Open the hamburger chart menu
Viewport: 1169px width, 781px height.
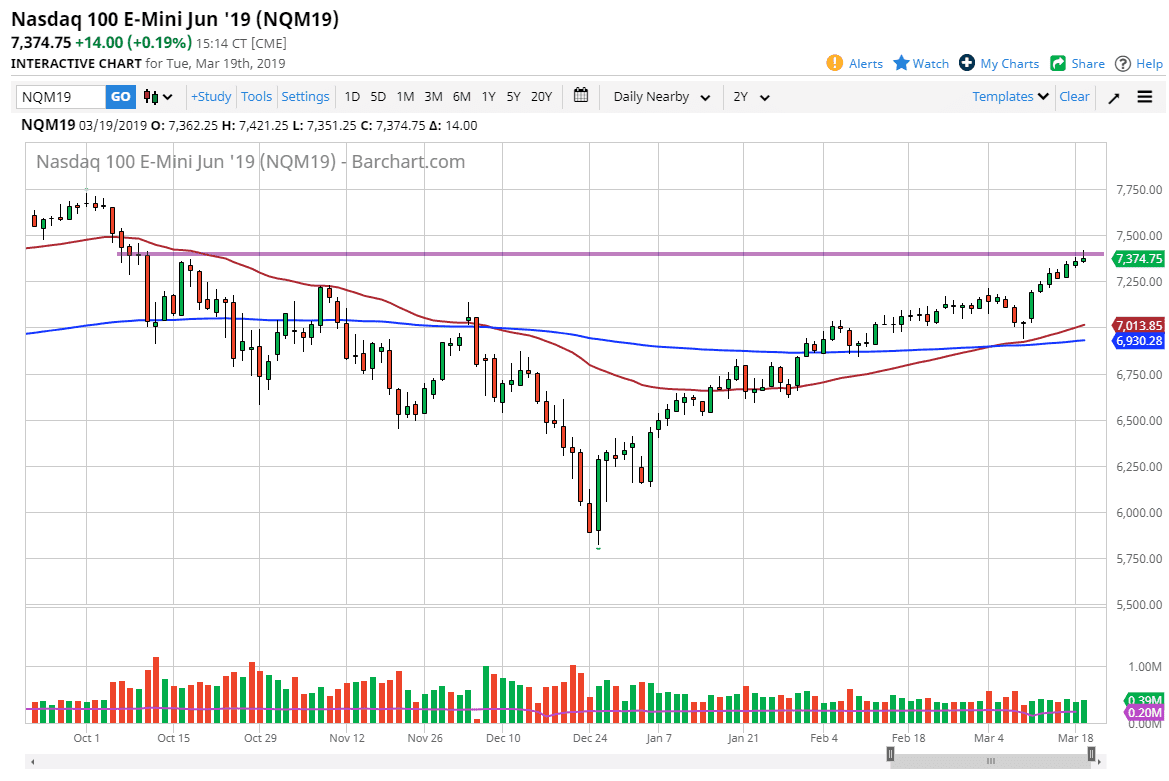1144,97
